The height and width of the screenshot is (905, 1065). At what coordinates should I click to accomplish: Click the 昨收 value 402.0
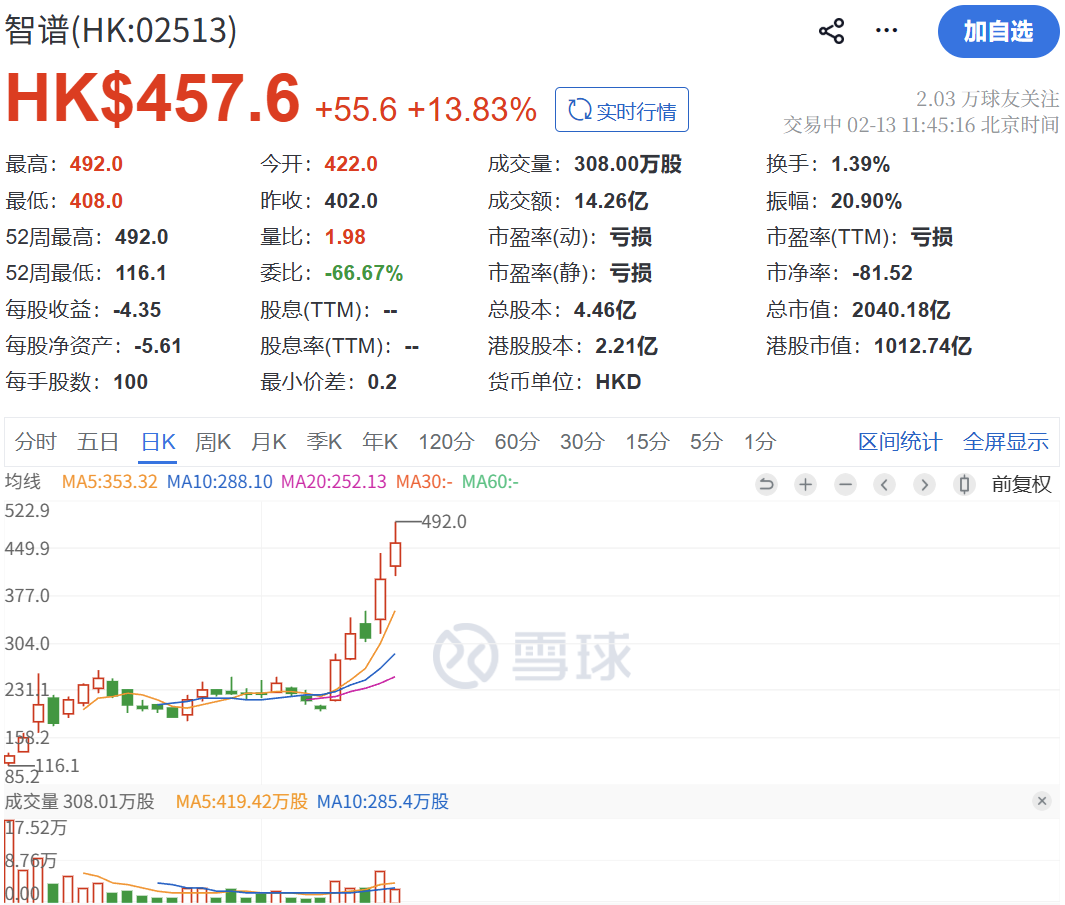tap(350, 201)
